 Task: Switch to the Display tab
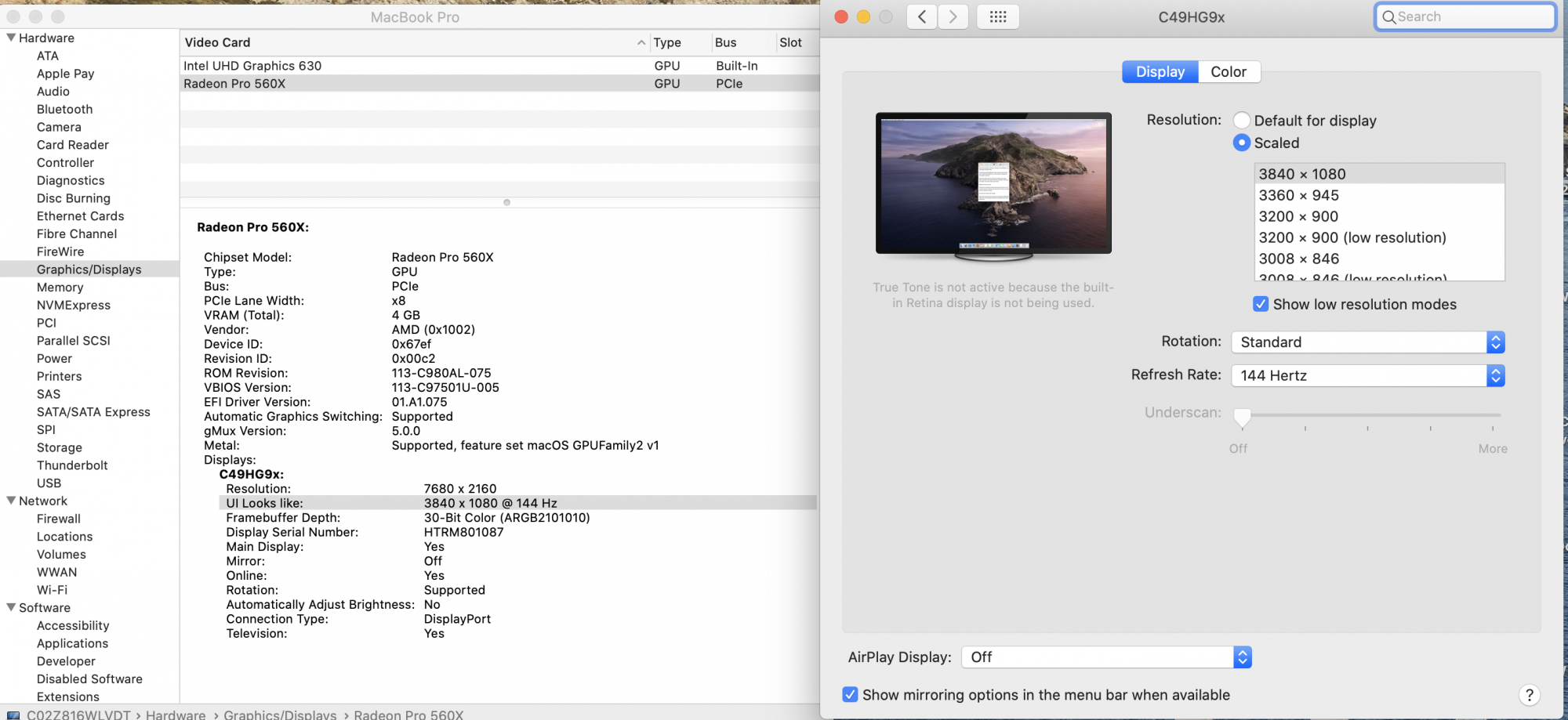pos(1160,72)
